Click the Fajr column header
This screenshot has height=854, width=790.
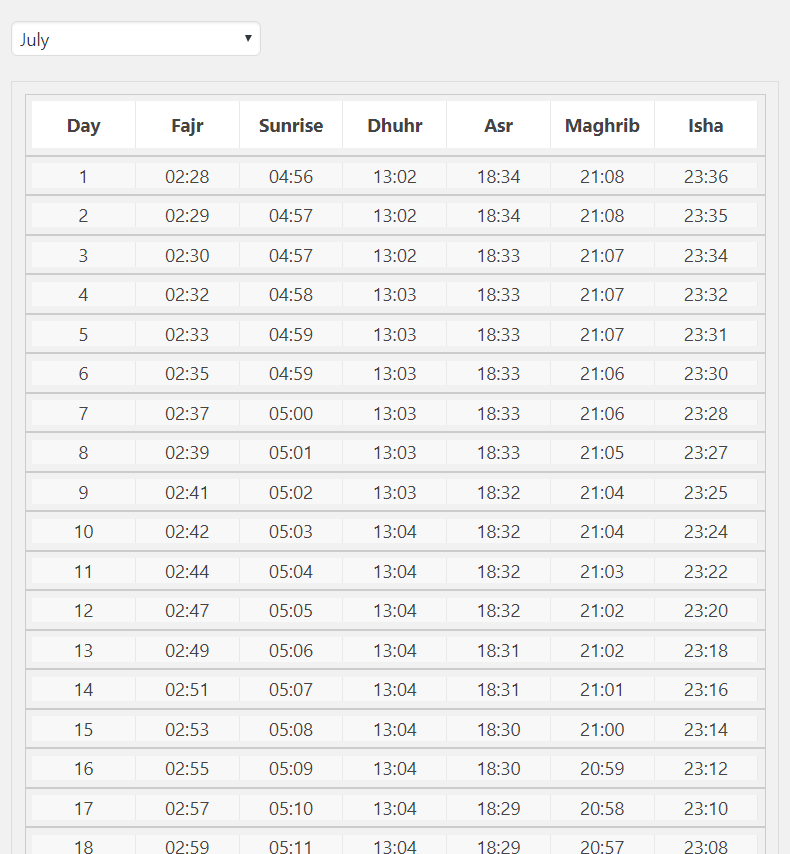(x=187, y=125)
